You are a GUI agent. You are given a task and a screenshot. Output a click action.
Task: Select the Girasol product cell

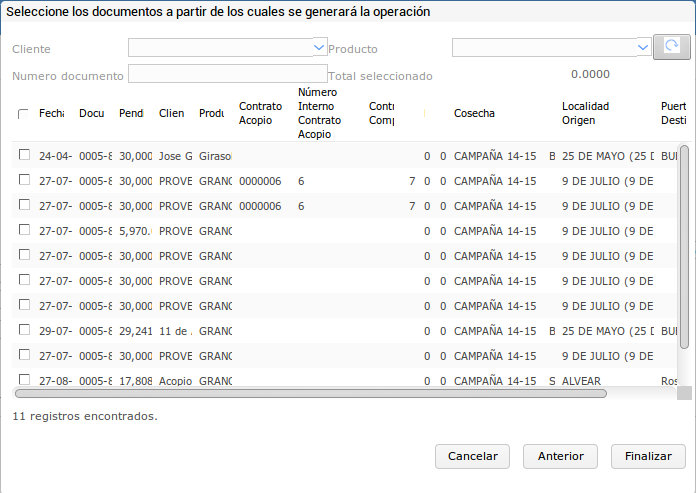pos(215,156)
